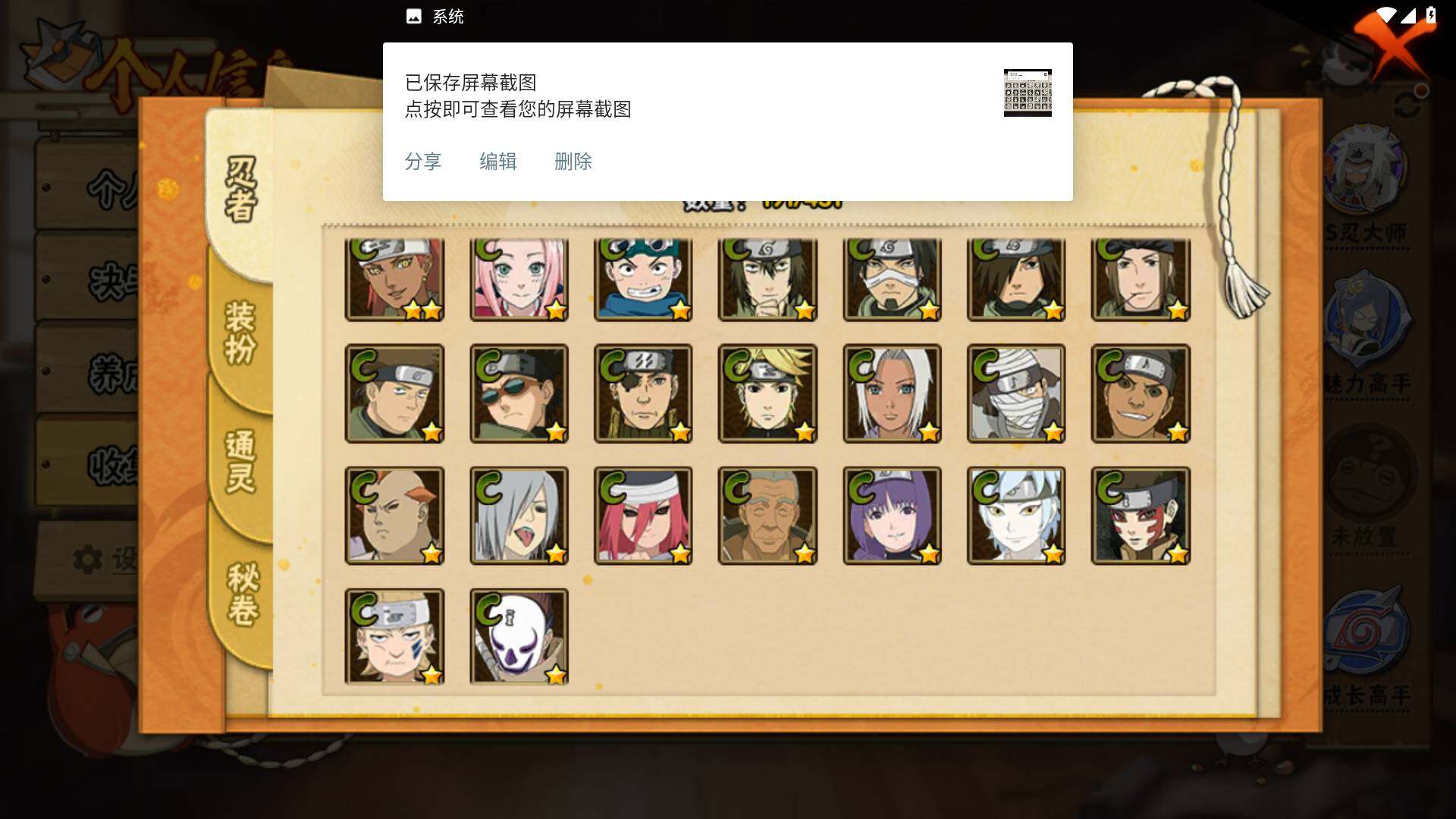Choose the two-star dark-skinned ninja portrait
Viewport: 1456px width, 819px height.
(x=394, y=279)
